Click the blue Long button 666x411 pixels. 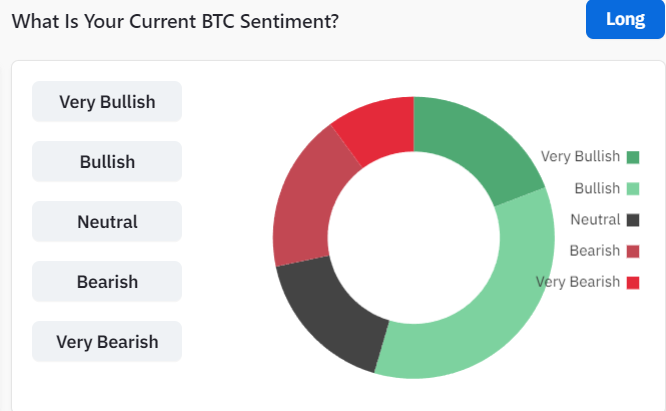tap(625, 20)
